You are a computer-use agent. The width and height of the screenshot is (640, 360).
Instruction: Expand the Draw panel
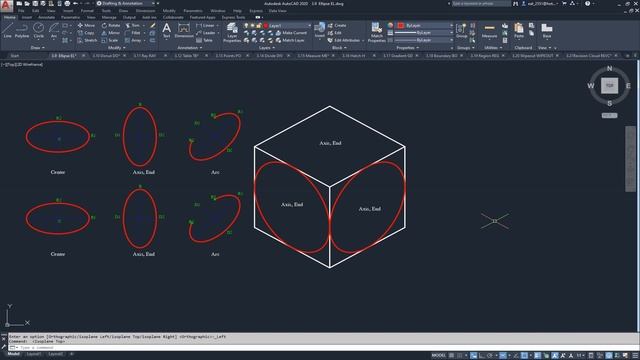tap(38, 48)
